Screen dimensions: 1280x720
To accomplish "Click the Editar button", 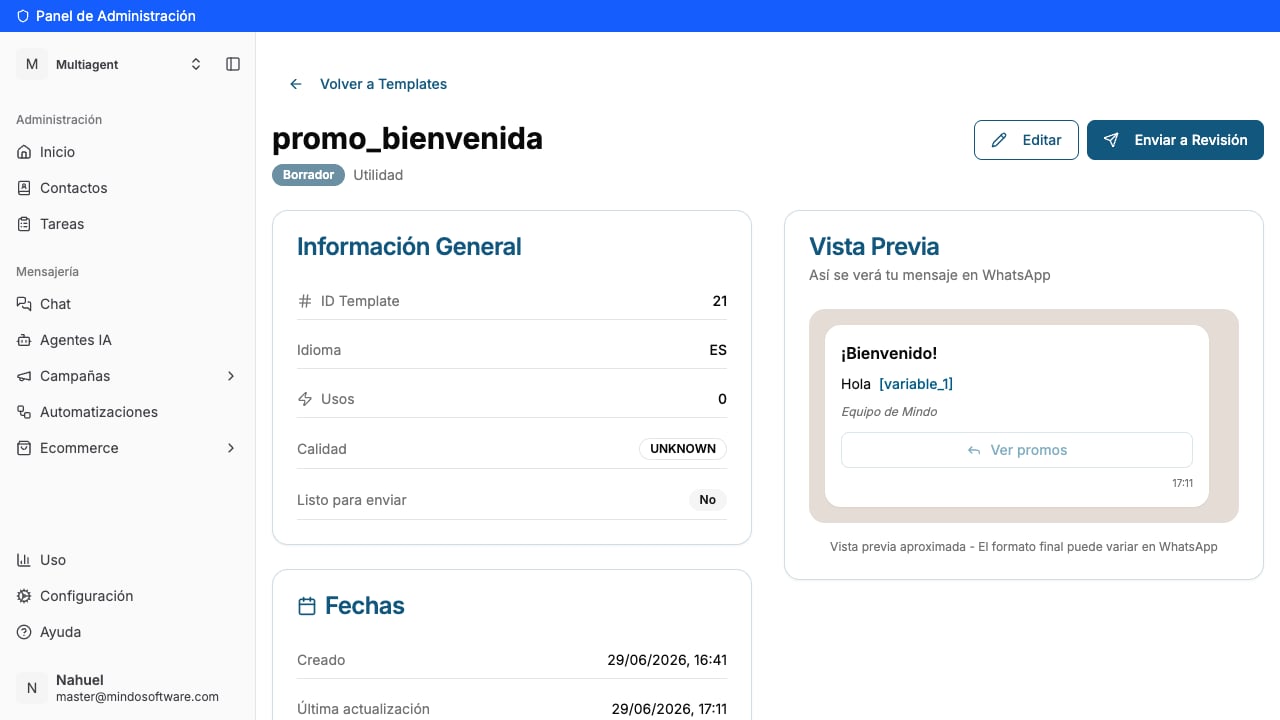I will (1026, 140).
